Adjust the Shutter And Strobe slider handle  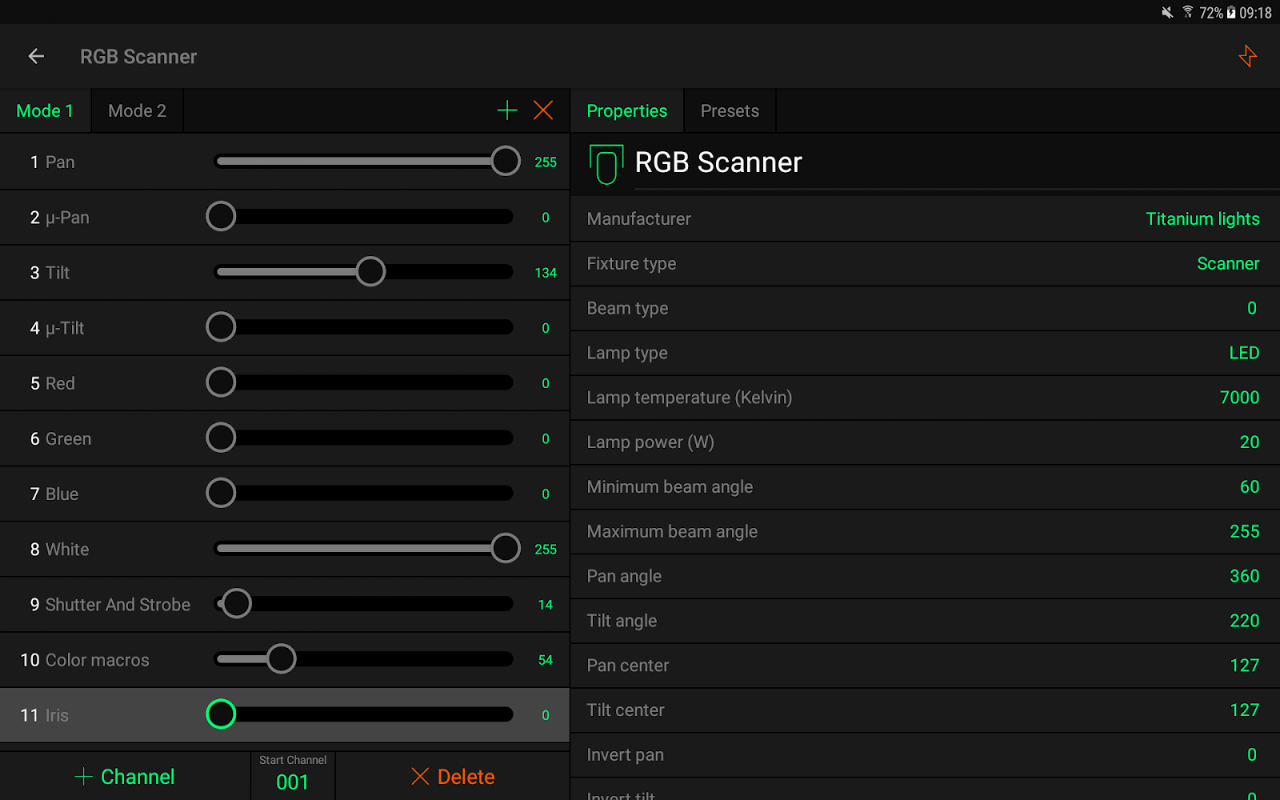[x=237, y=603]
